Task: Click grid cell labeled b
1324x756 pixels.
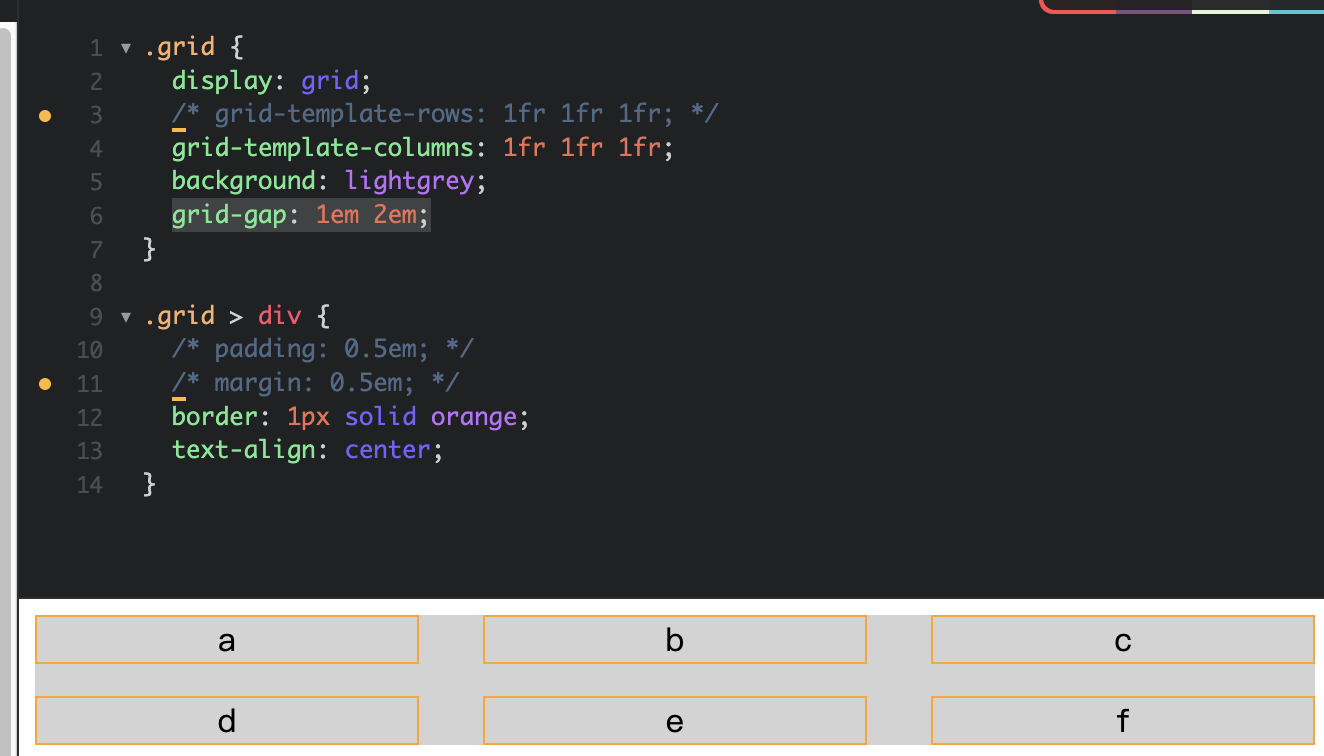Action: click(x=675, y=640)
